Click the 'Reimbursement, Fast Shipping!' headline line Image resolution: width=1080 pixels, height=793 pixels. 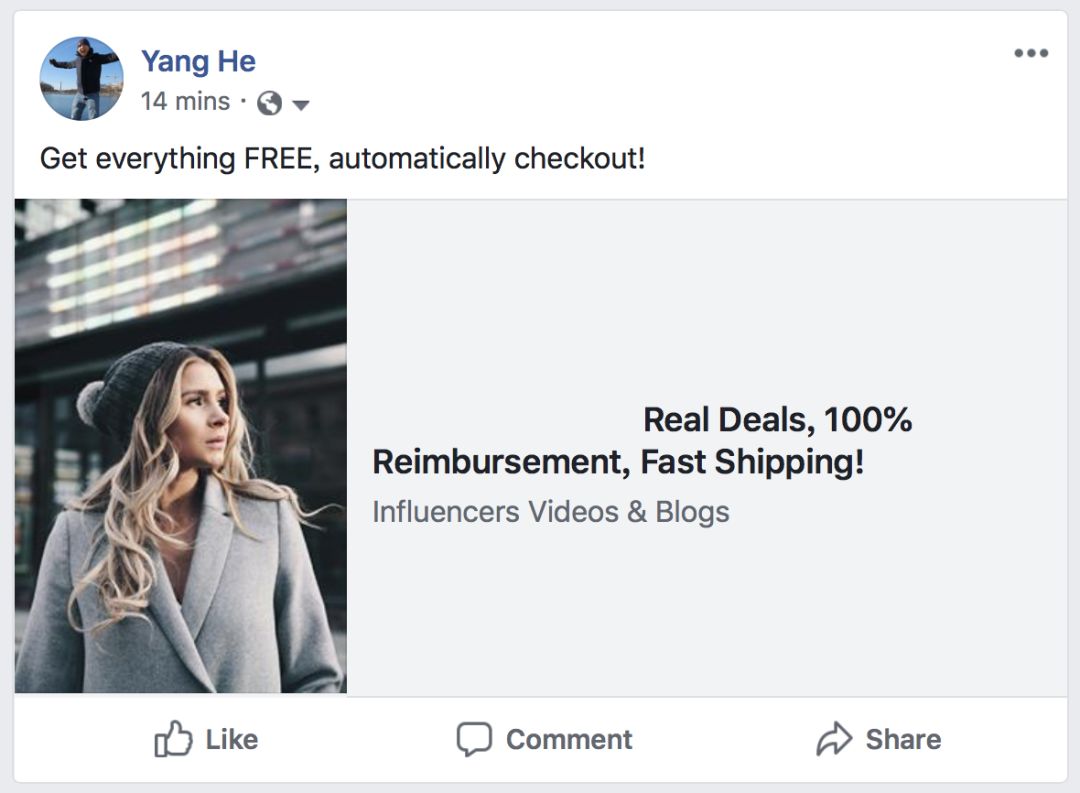coord(617,462)
